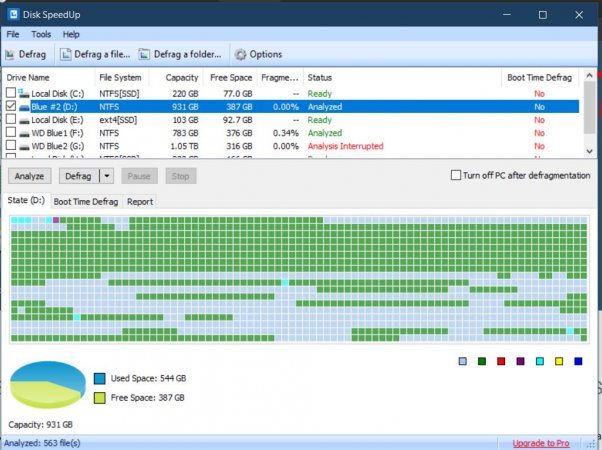Open the Defrag button dropdown arrow

(107, 176)
